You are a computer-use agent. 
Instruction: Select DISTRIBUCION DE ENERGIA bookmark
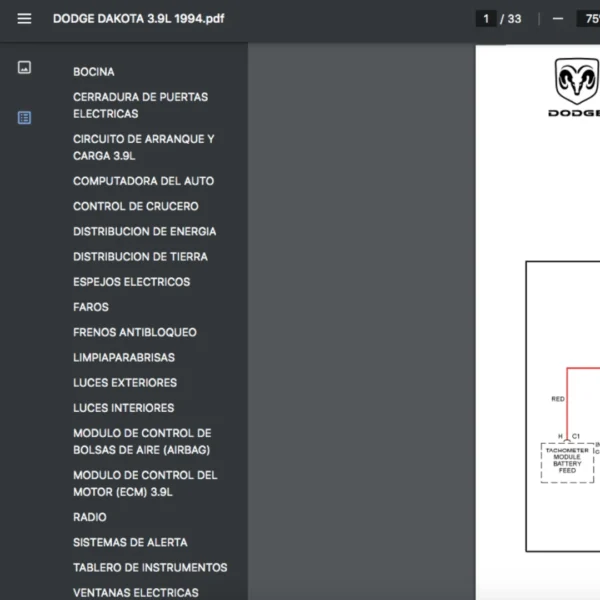pos(145,232)
